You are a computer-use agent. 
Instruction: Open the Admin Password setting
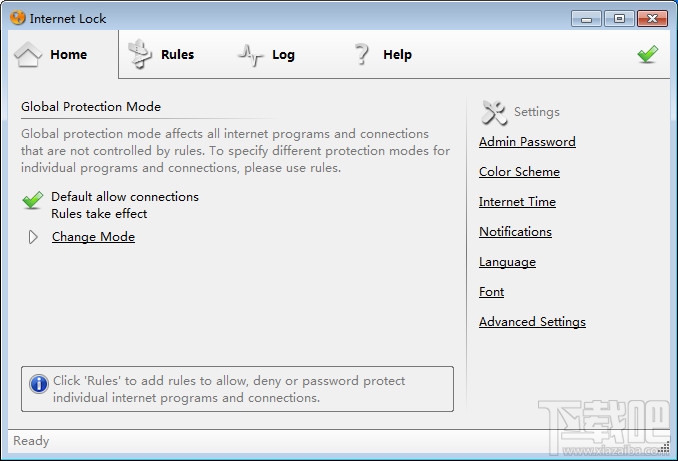point(527,142)
